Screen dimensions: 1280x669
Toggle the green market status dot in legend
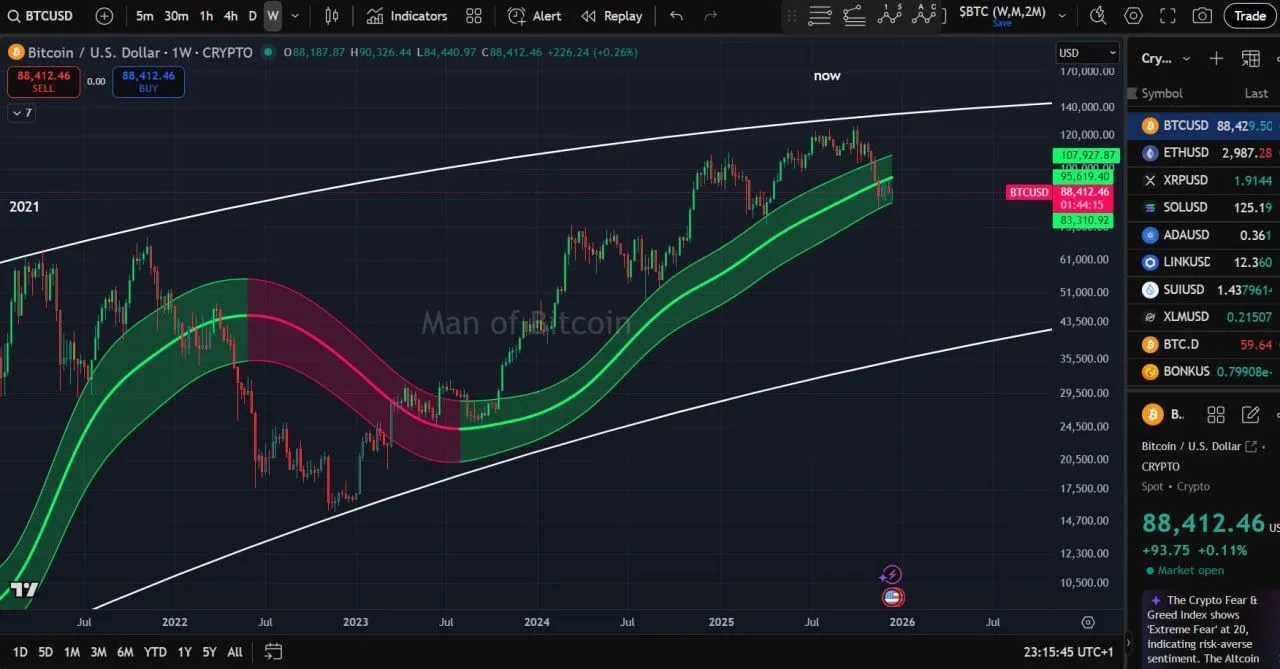267,52
